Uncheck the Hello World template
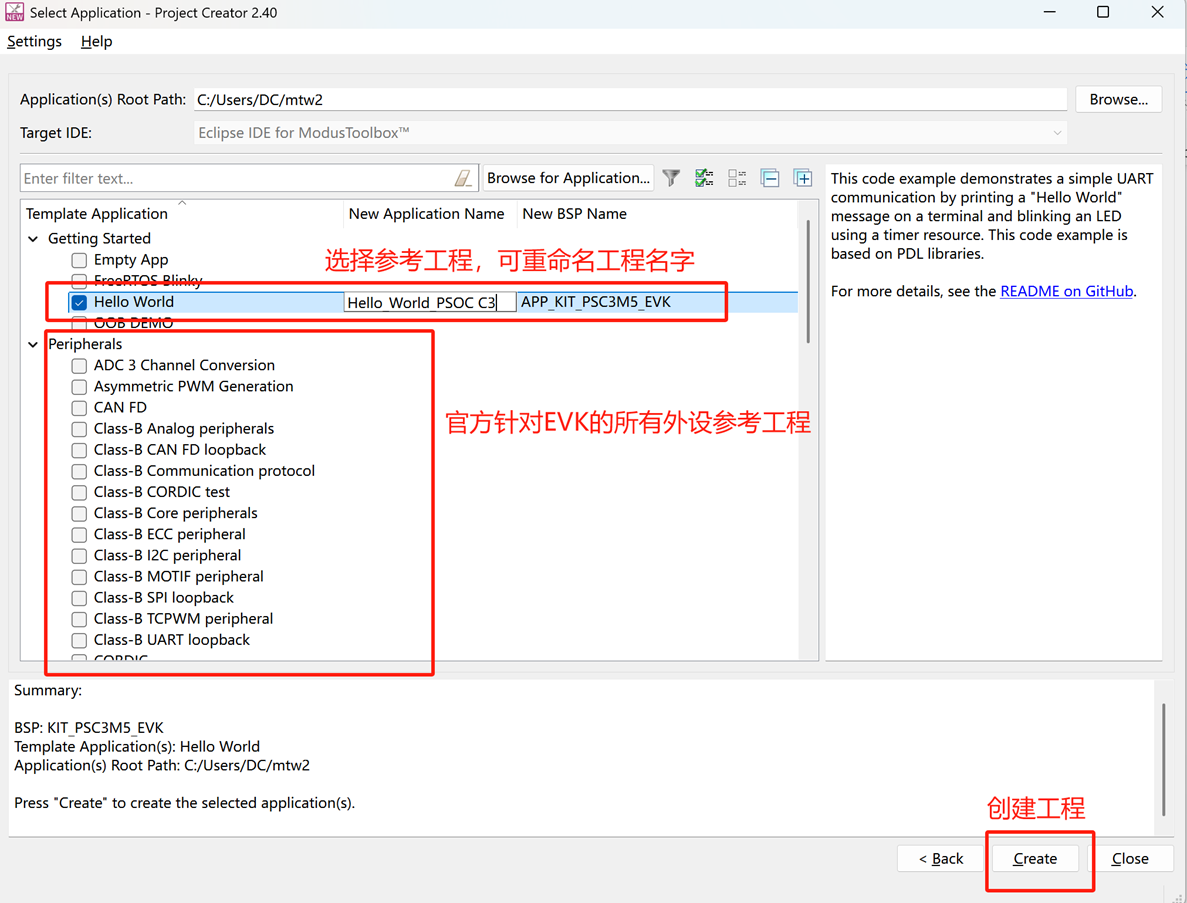Viewport: 1187px width, 903px height. (79, 302)
